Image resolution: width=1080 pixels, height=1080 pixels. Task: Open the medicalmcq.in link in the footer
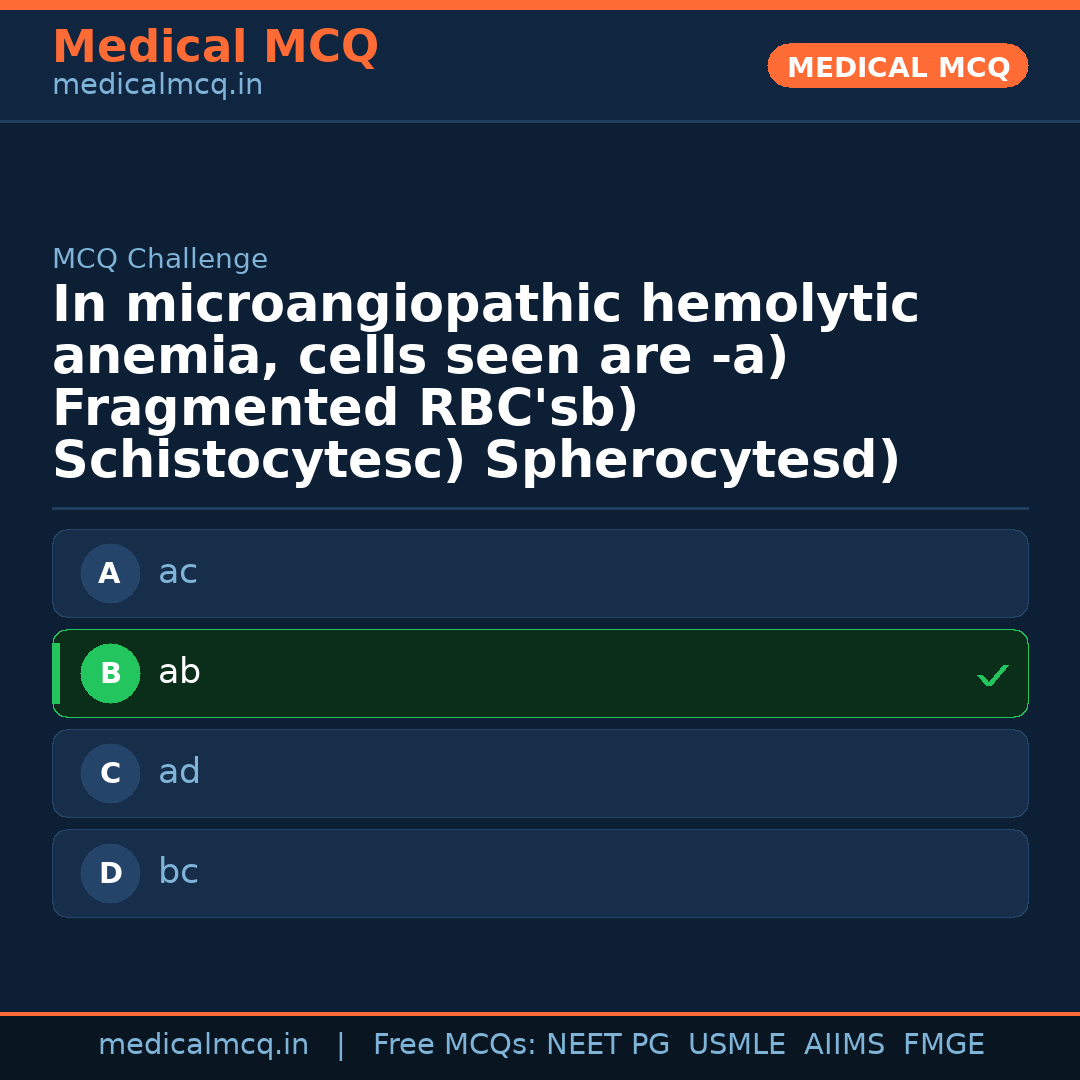tap(203, 1045)
